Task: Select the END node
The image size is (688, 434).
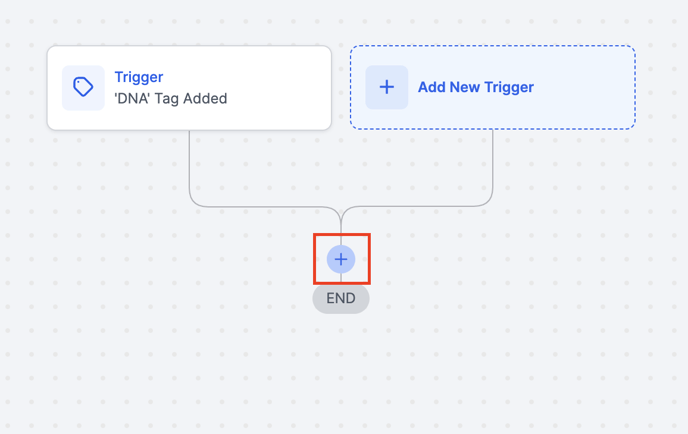Action: 341,298
